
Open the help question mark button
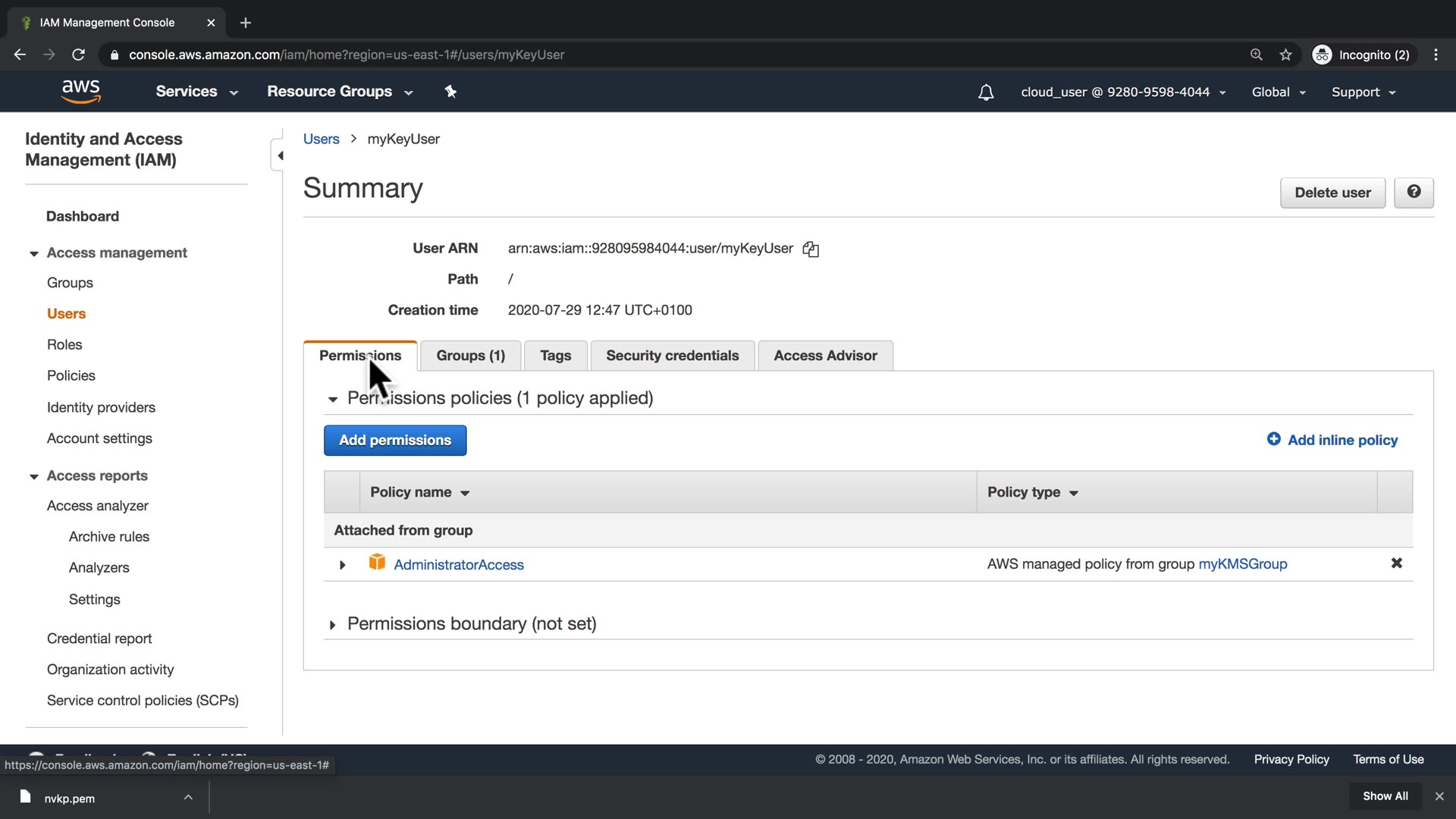pyautogui.click(x=1414, y=193)
